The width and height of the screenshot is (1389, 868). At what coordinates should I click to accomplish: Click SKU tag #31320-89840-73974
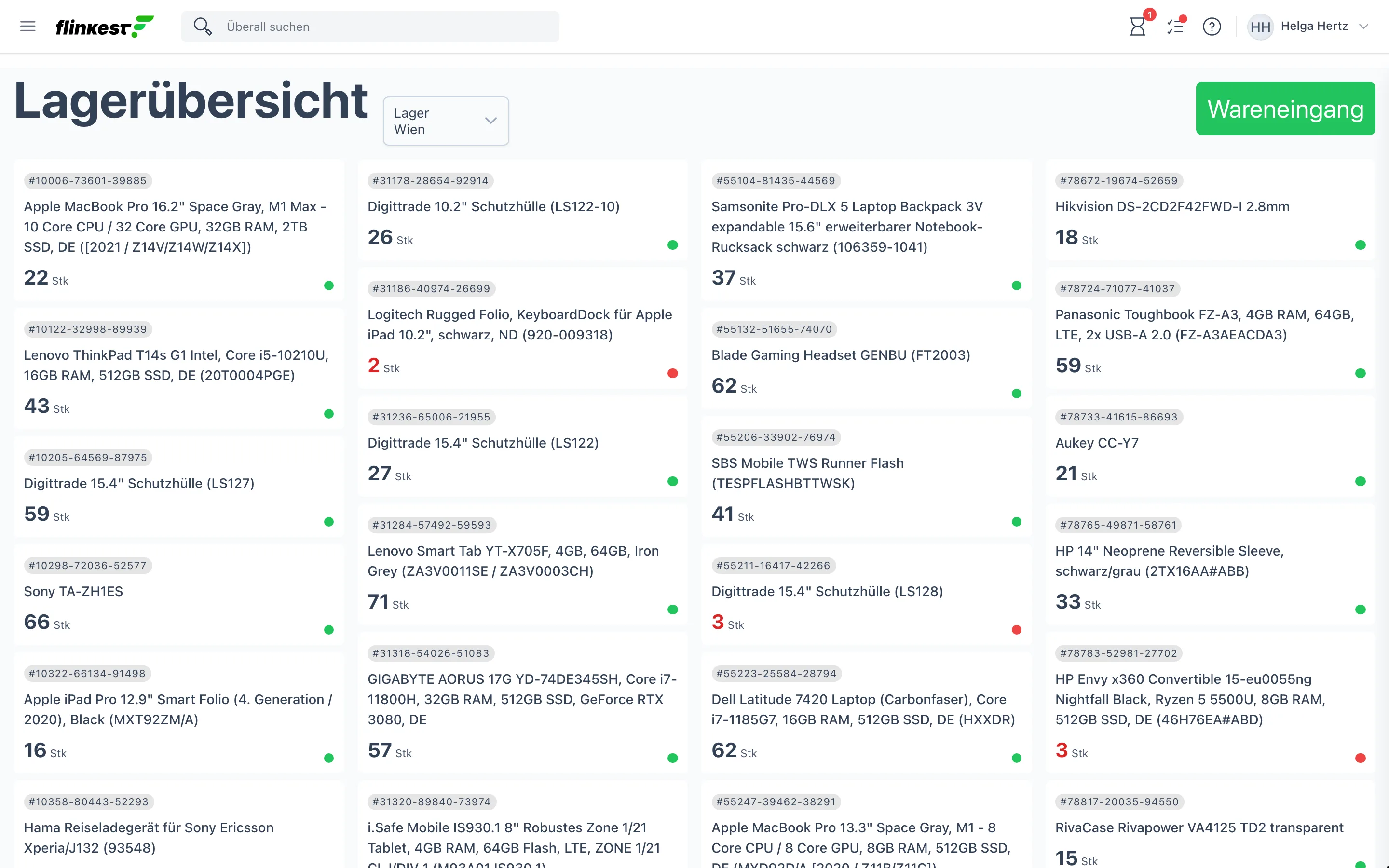[432, 802]
